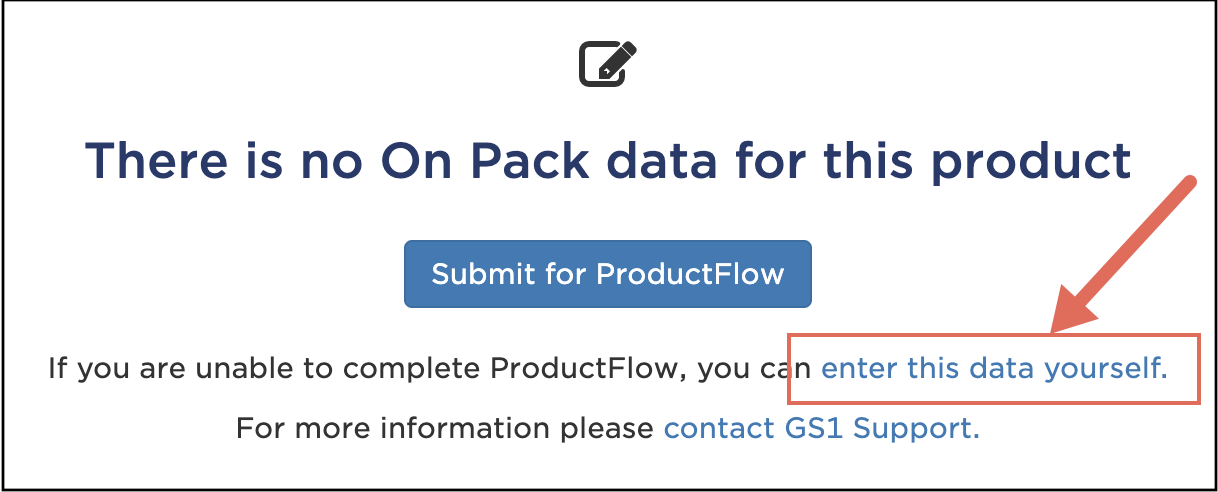This screenshot has width=1218, height=492.
Task: Click the pencil edit icon at top
Action: coord(608,63)
